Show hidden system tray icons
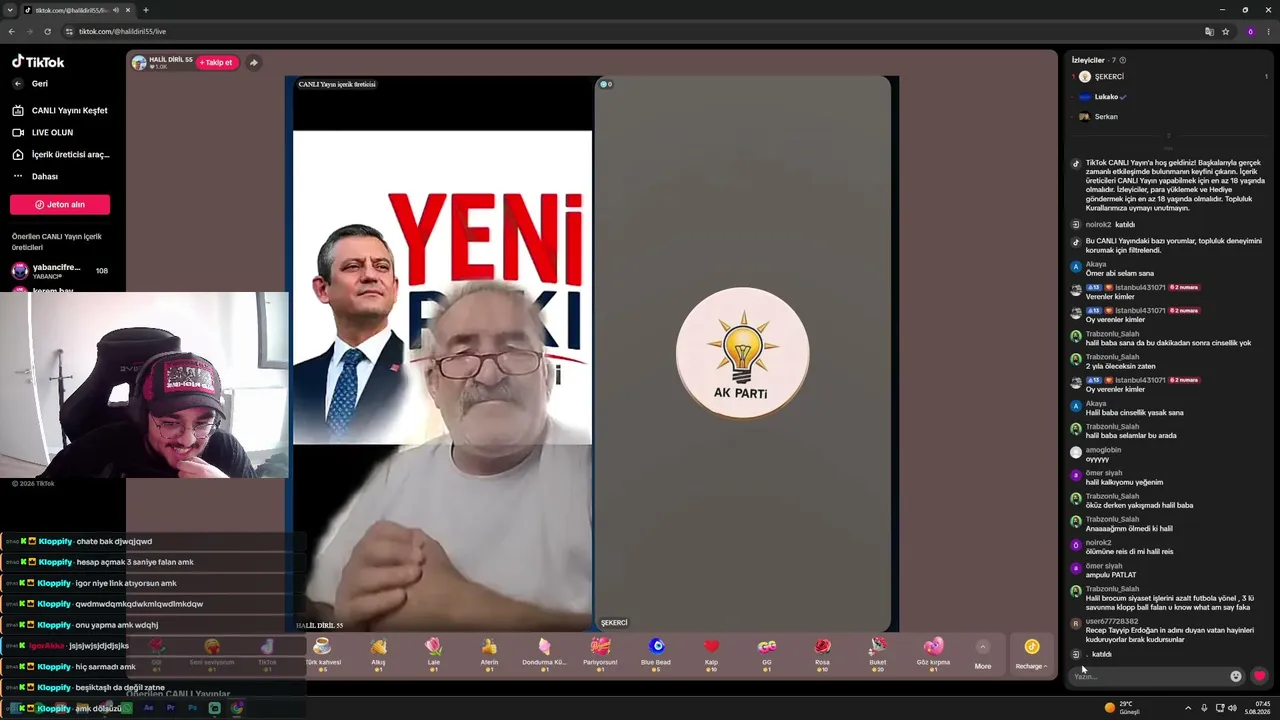Viewport: 1280px width, 720px height. pos(1188,708)
